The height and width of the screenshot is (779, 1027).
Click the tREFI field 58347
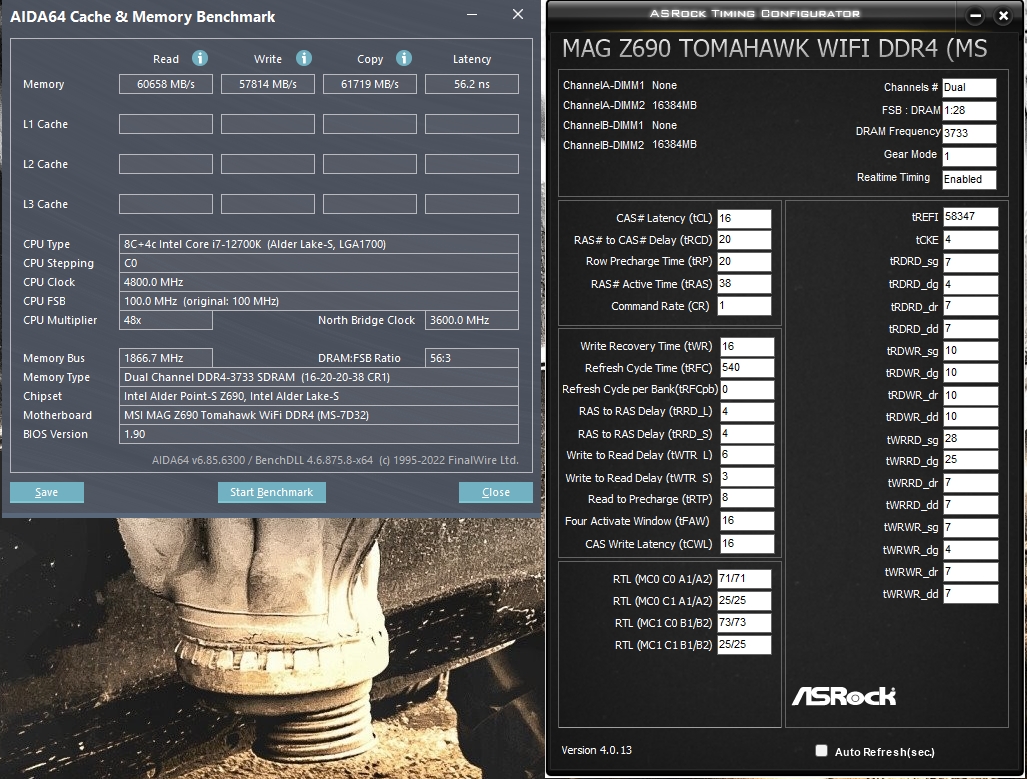tap(971, 216)
